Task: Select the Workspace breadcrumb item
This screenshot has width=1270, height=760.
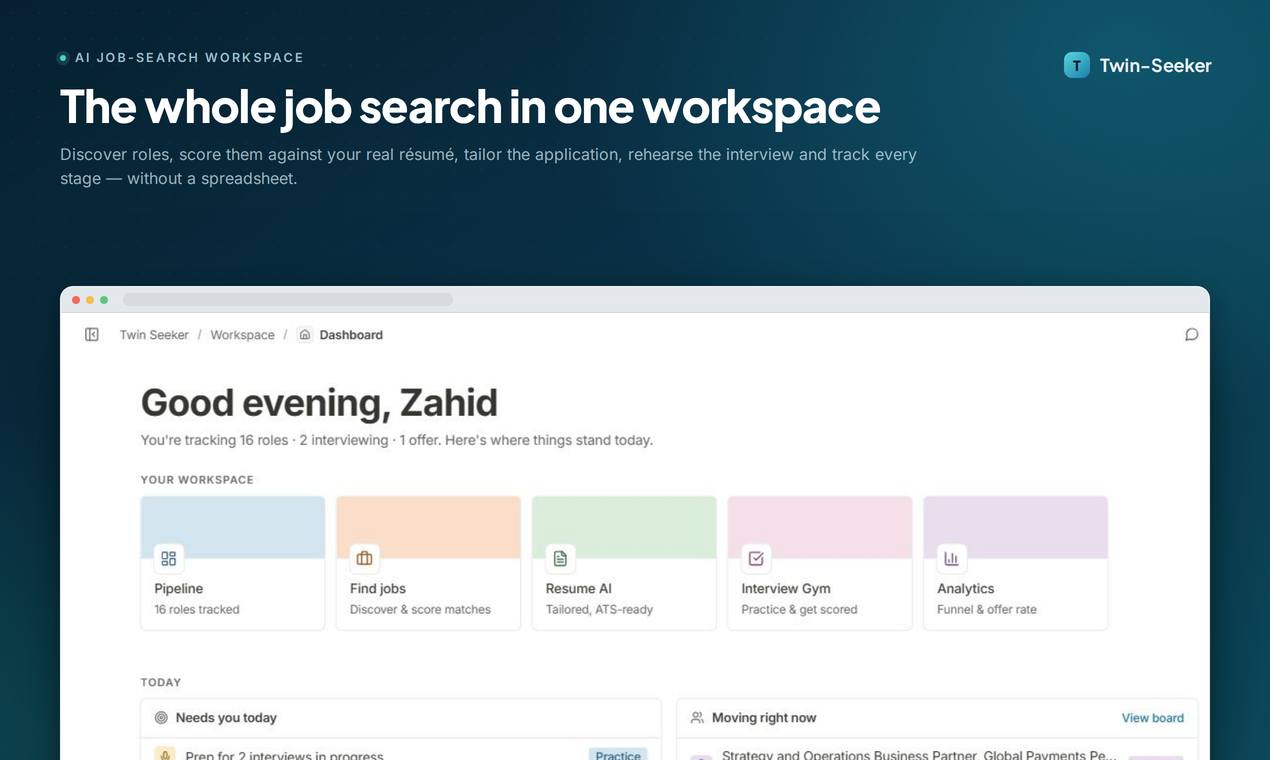Action: [x=242, y=335]
